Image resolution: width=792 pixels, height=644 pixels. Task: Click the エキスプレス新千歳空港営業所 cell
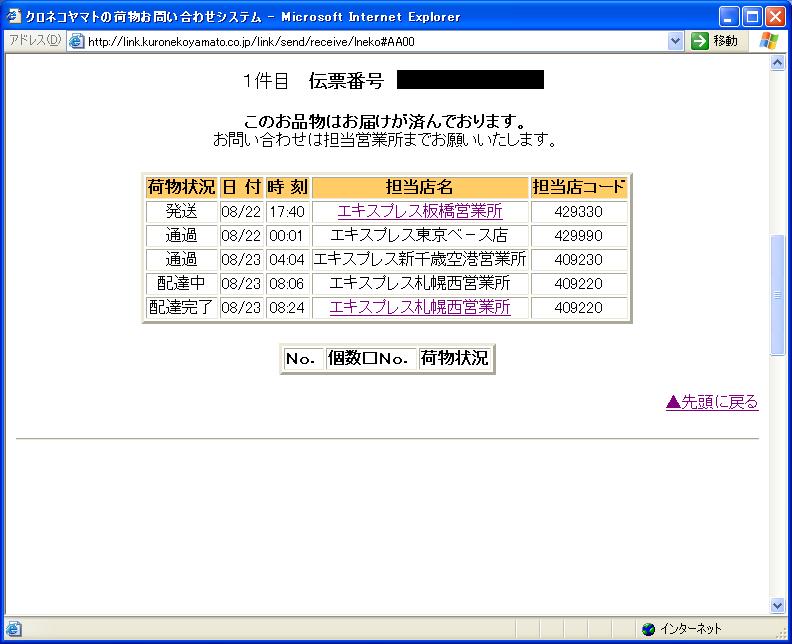420,259
